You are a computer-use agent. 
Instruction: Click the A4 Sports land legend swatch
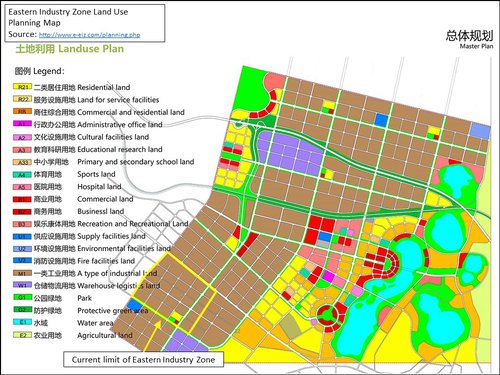click(x=22, y=175)
